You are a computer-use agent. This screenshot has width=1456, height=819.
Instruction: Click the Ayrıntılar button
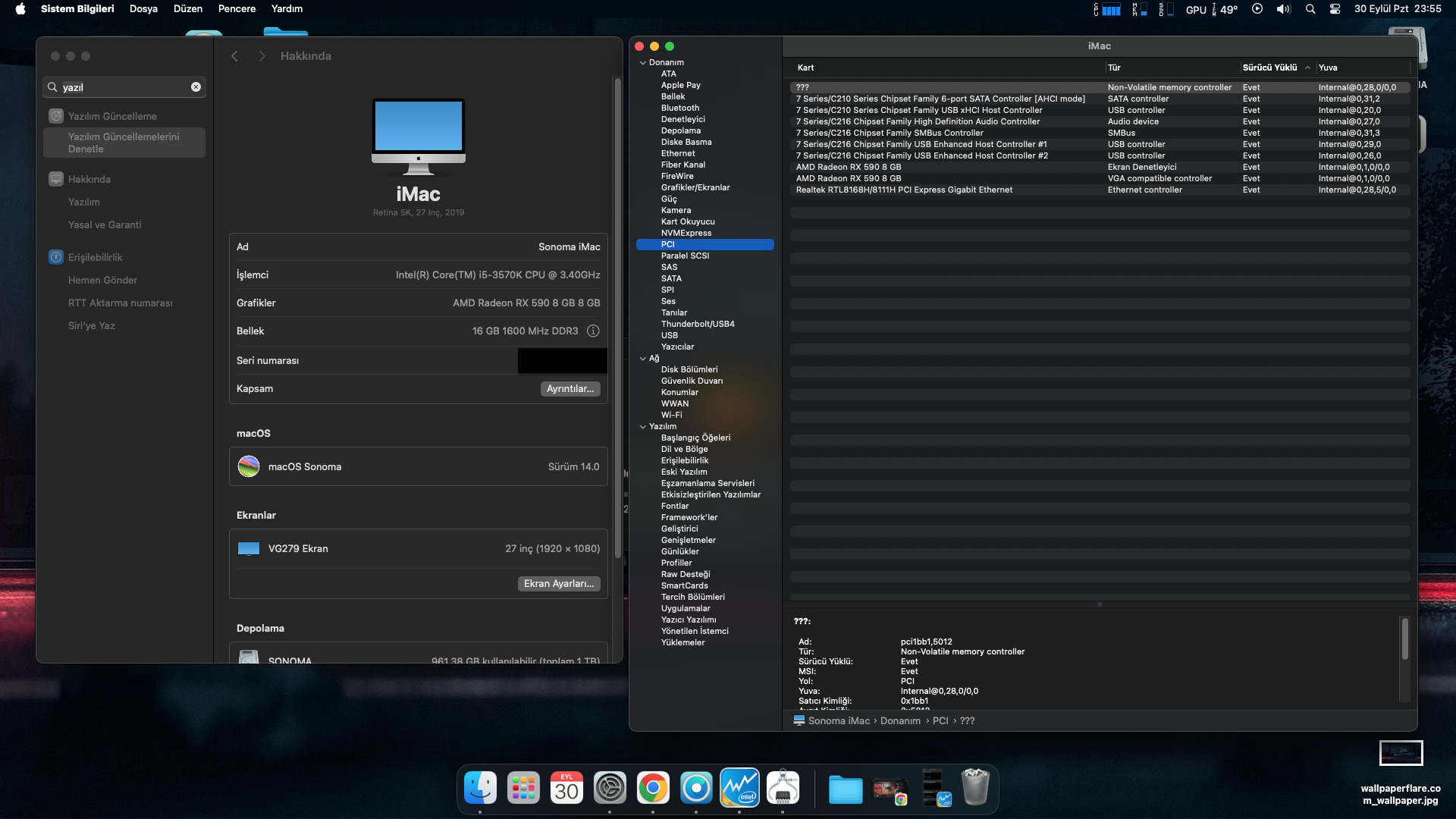[570, 389]
